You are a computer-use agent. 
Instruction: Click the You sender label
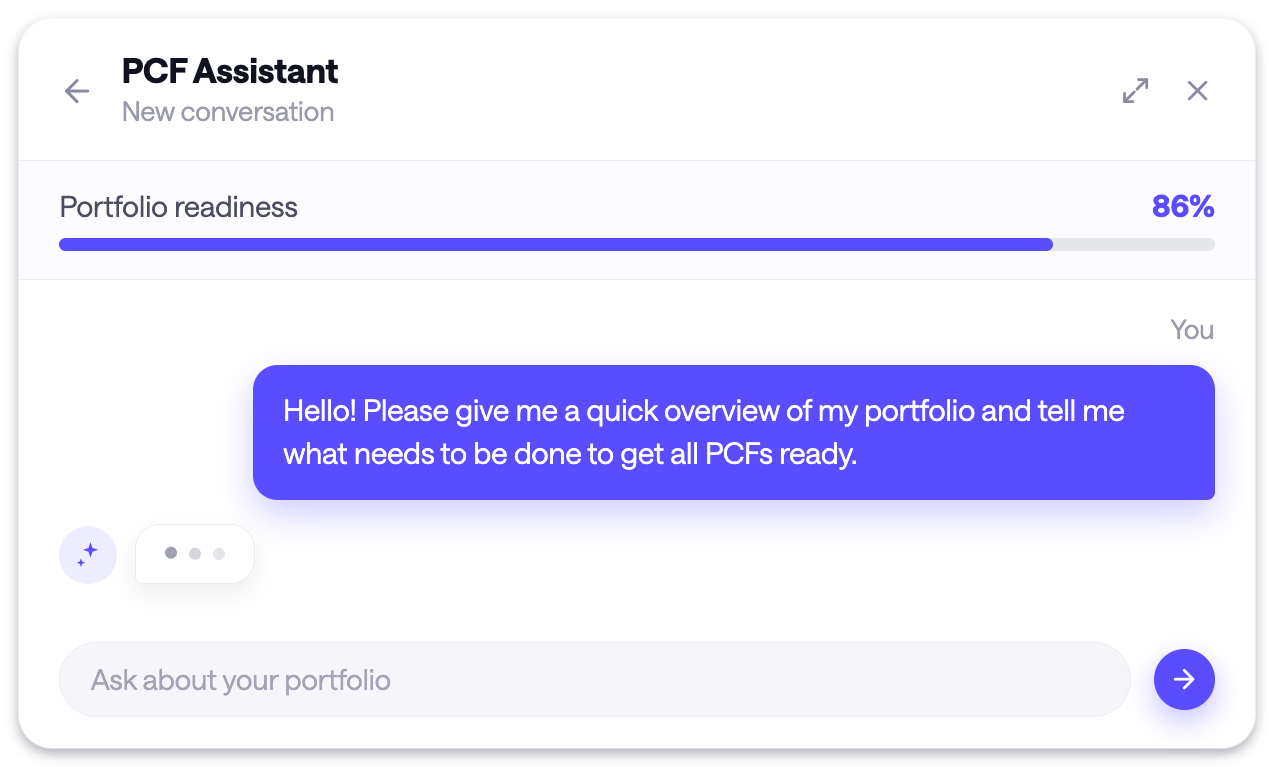coord(1192,330)
